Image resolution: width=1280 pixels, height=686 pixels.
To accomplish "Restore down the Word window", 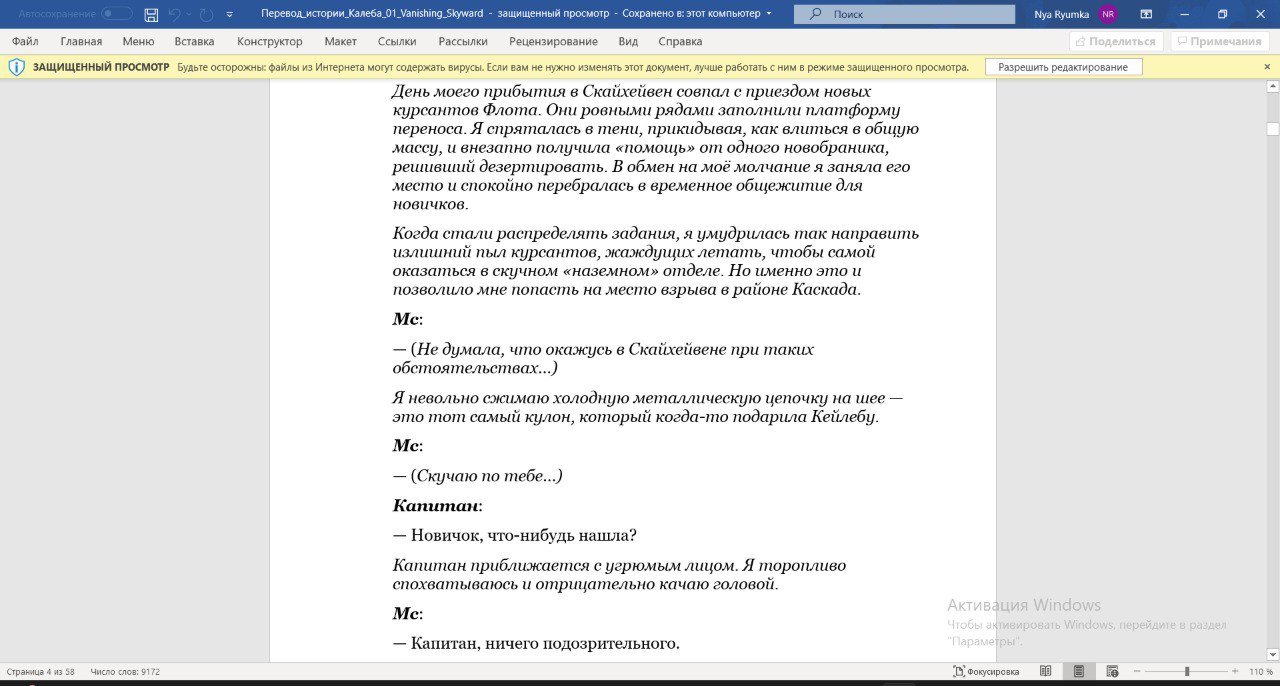I will [x=1222, y=14].
